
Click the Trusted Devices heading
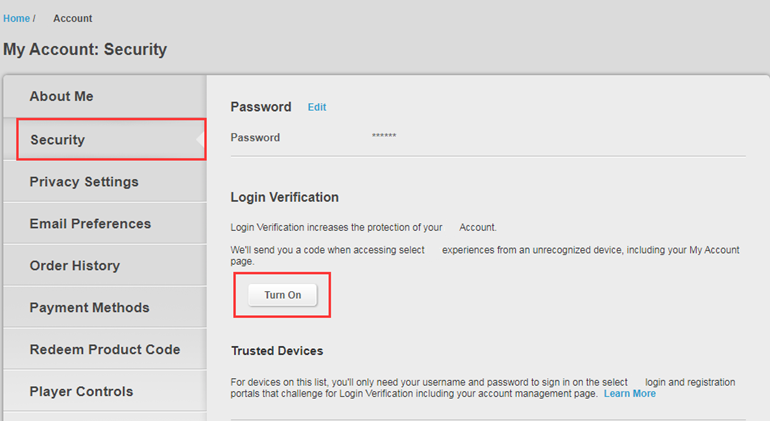277,351
